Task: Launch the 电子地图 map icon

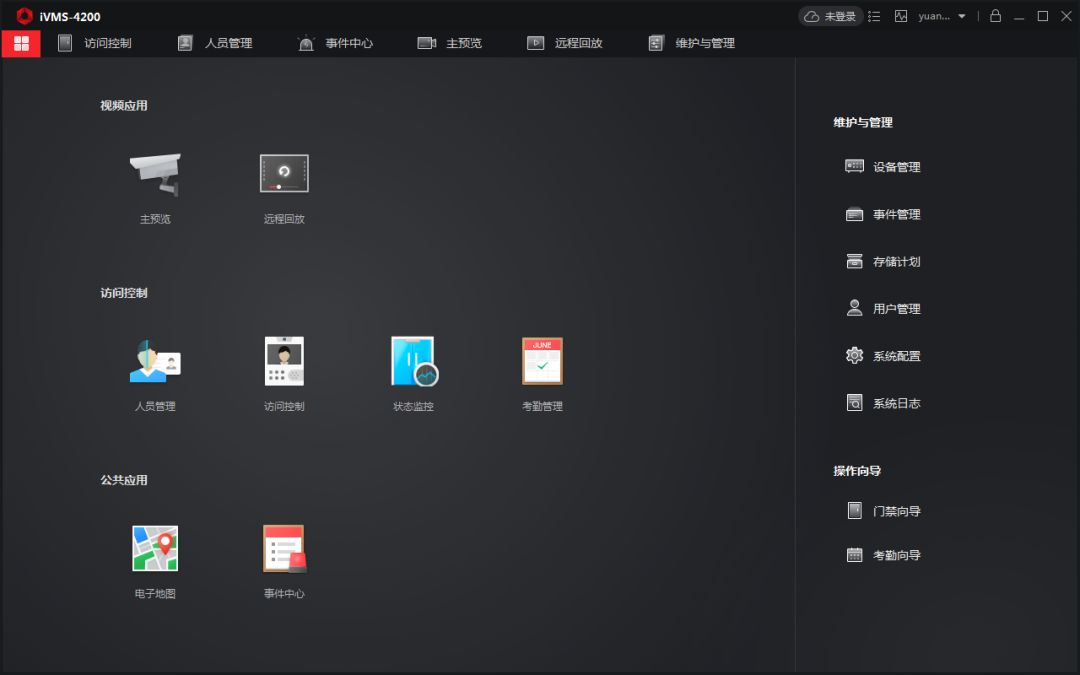Action: pos(155,549)
